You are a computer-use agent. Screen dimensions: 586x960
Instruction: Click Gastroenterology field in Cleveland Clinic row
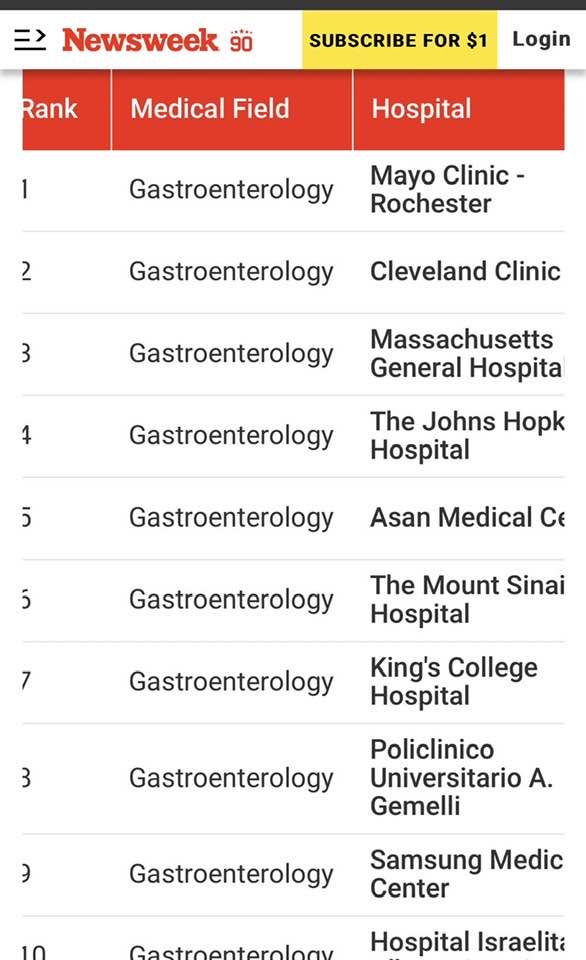(231, 272)
